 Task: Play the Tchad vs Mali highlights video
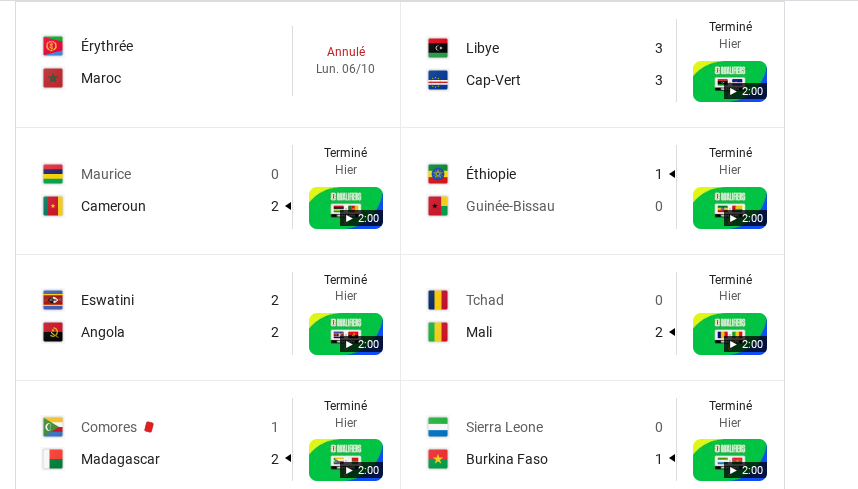pyautogui.click(x=730, y=334)
